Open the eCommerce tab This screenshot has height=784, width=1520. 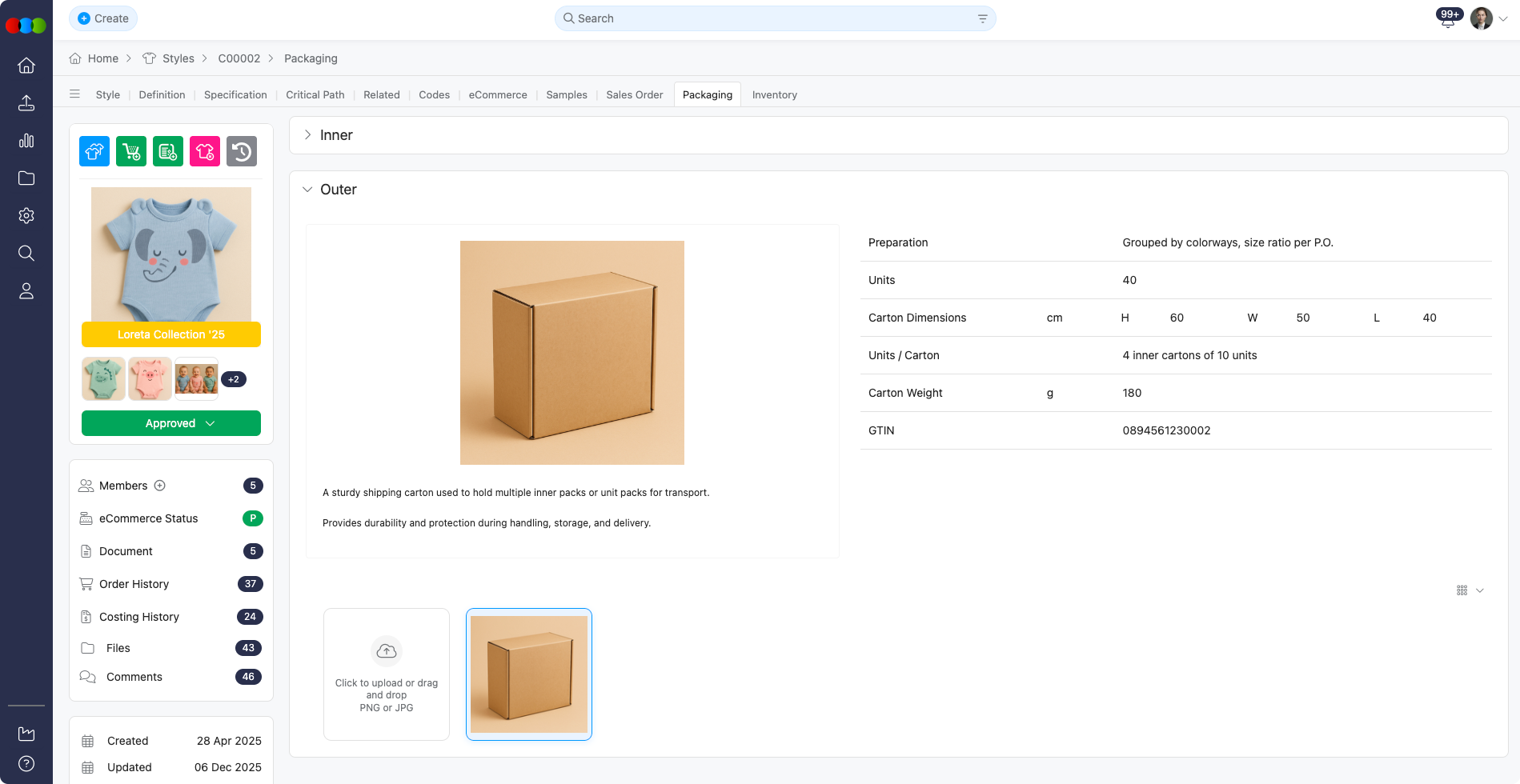pos(497,94)
